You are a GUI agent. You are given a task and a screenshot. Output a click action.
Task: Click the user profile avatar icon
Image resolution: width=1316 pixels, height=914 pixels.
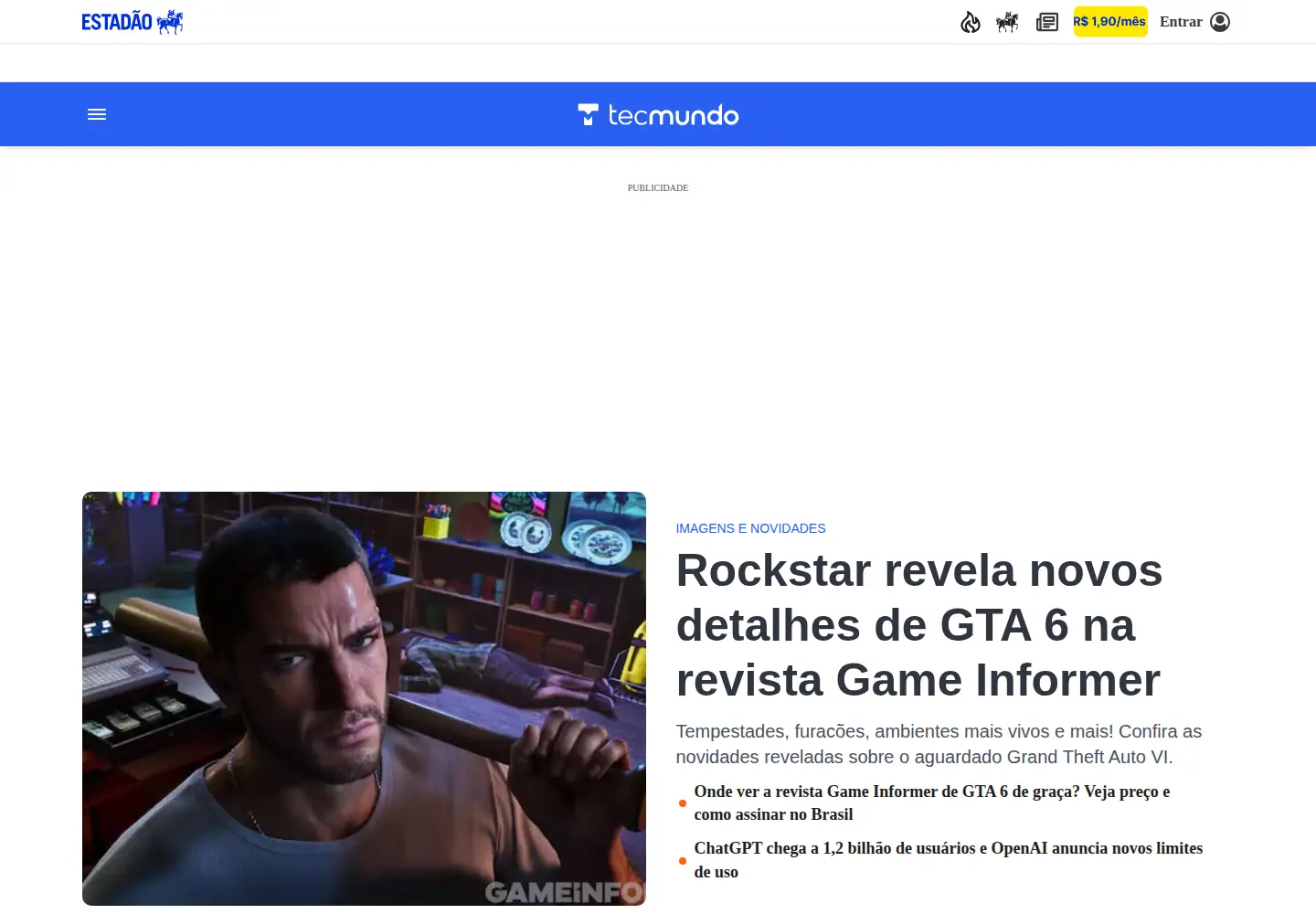coord(1220,22)
